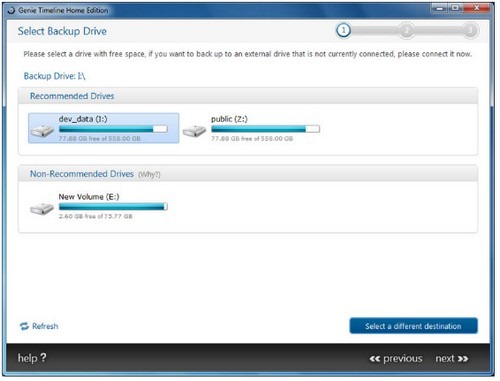
Task: Proceed with next button
Action: click(452, 359)
